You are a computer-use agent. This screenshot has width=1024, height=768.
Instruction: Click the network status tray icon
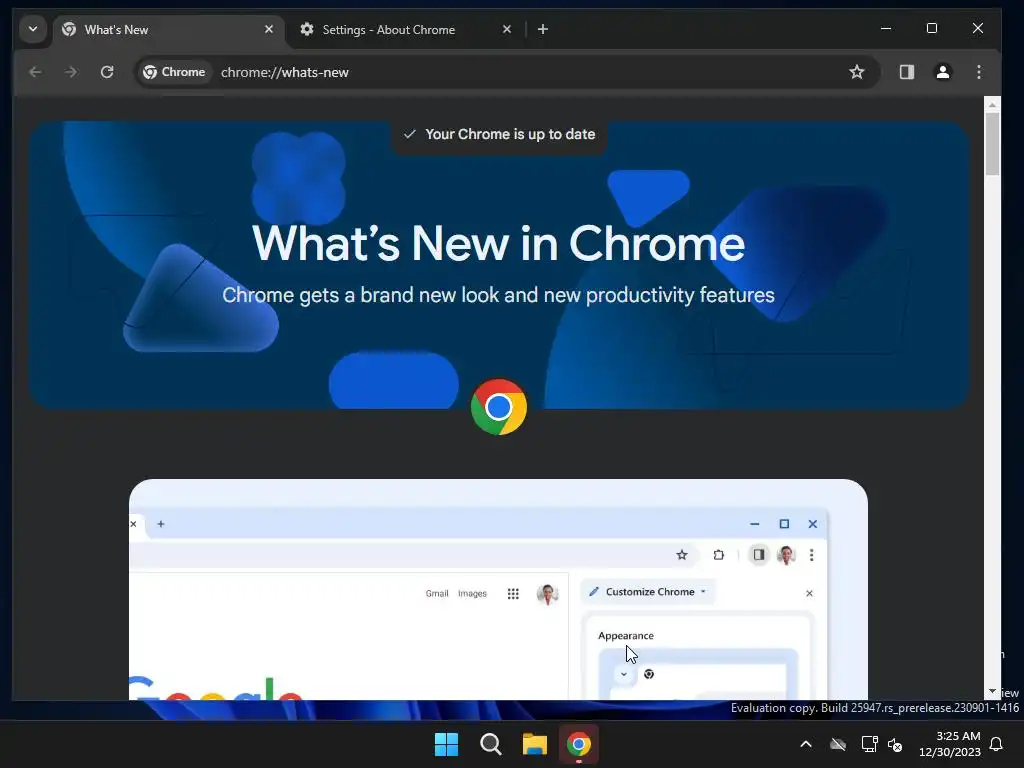click(x=869, y=744)
